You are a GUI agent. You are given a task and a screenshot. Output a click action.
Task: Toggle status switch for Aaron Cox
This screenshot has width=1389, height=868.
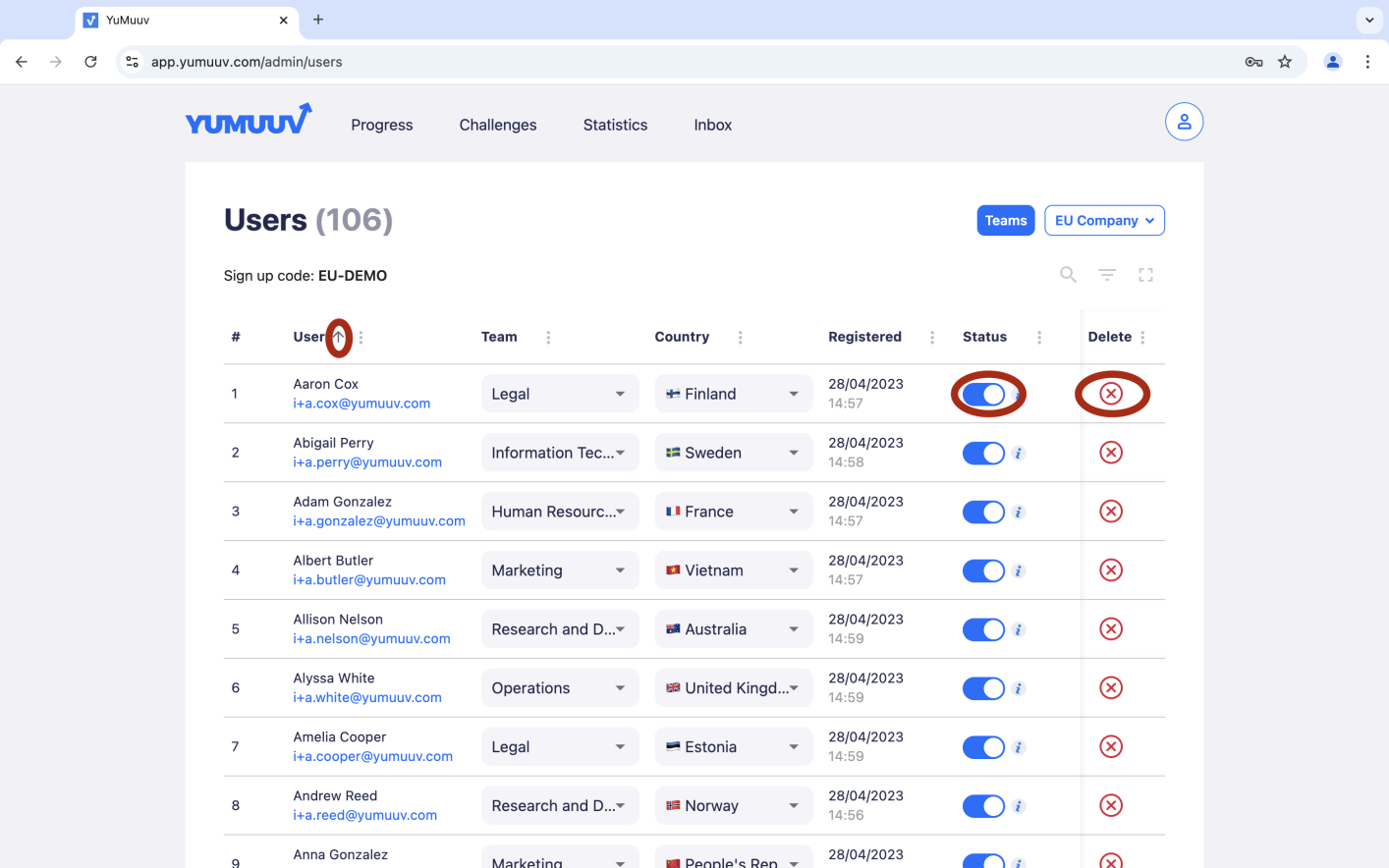point(983,394)
